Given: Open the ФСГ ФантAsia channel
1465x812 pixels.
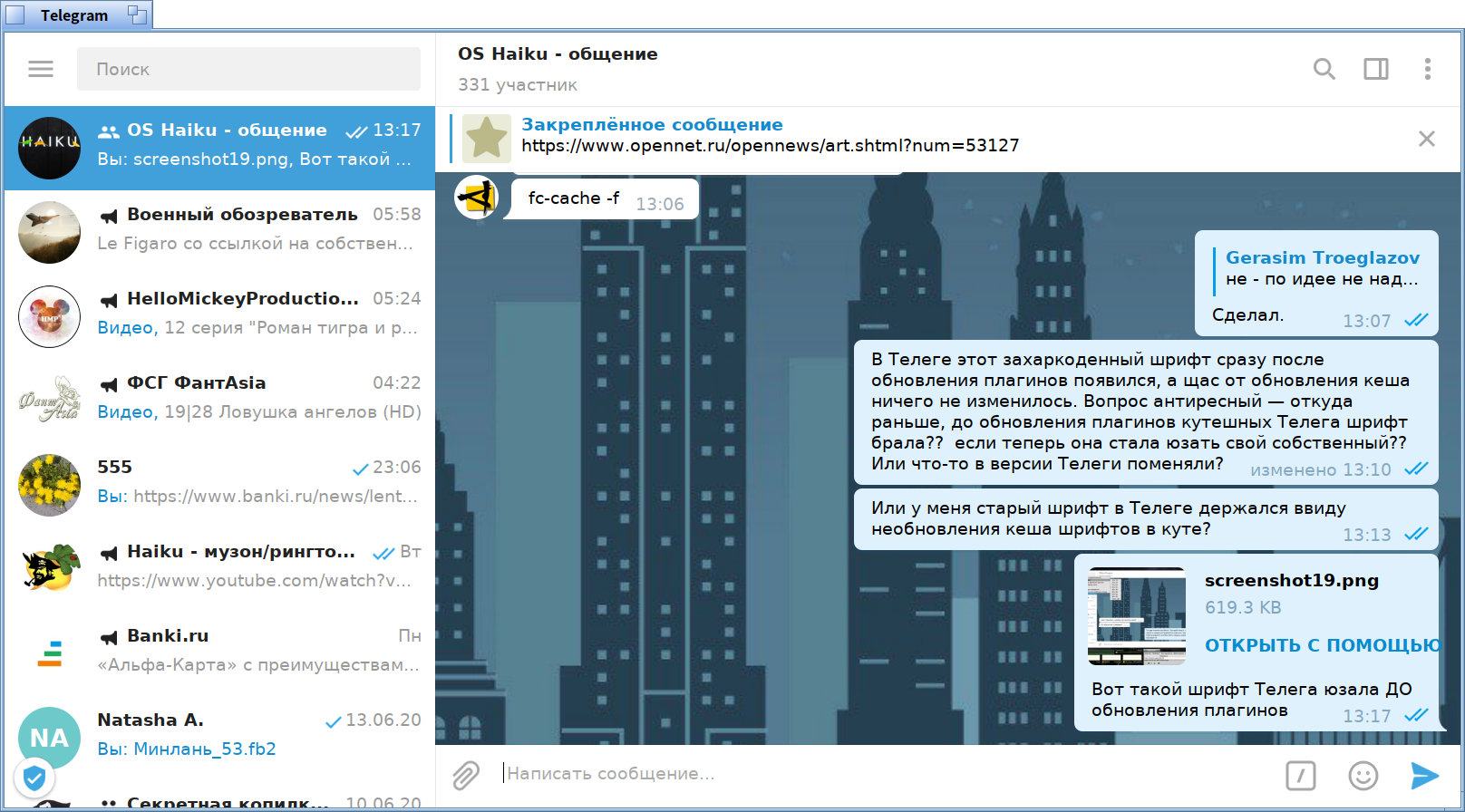Looking at the screenshot, I should point(219,401).
